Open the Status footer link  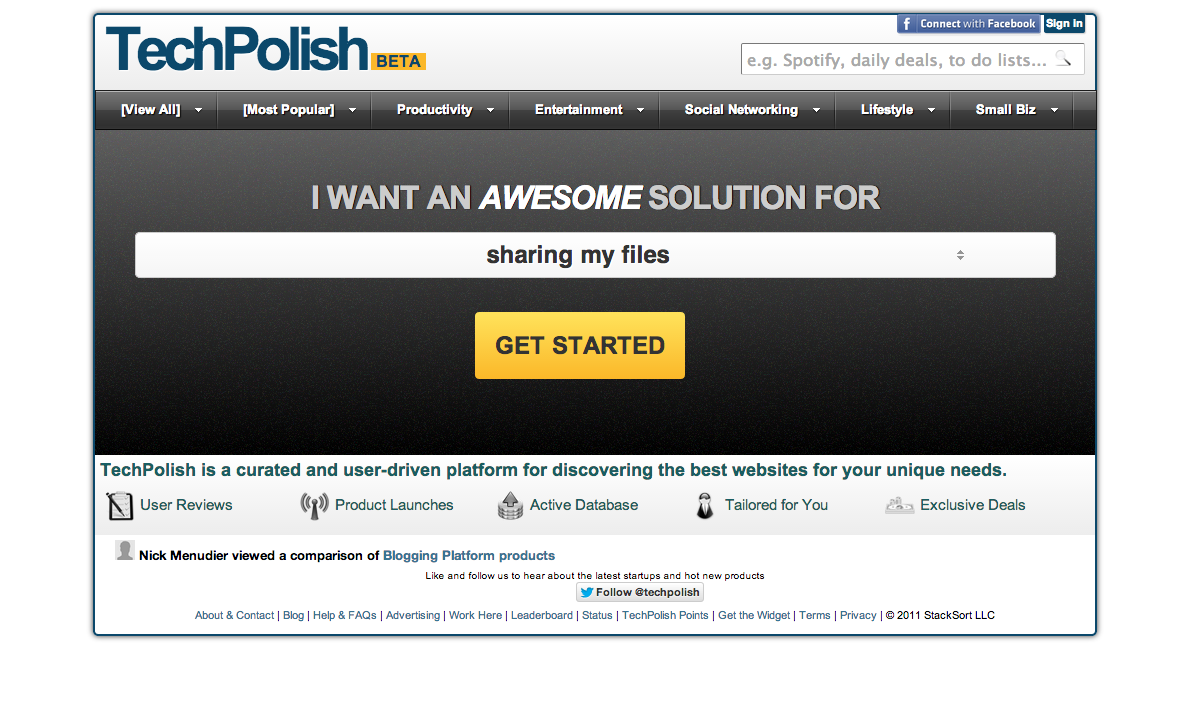[x=598, y=616]
